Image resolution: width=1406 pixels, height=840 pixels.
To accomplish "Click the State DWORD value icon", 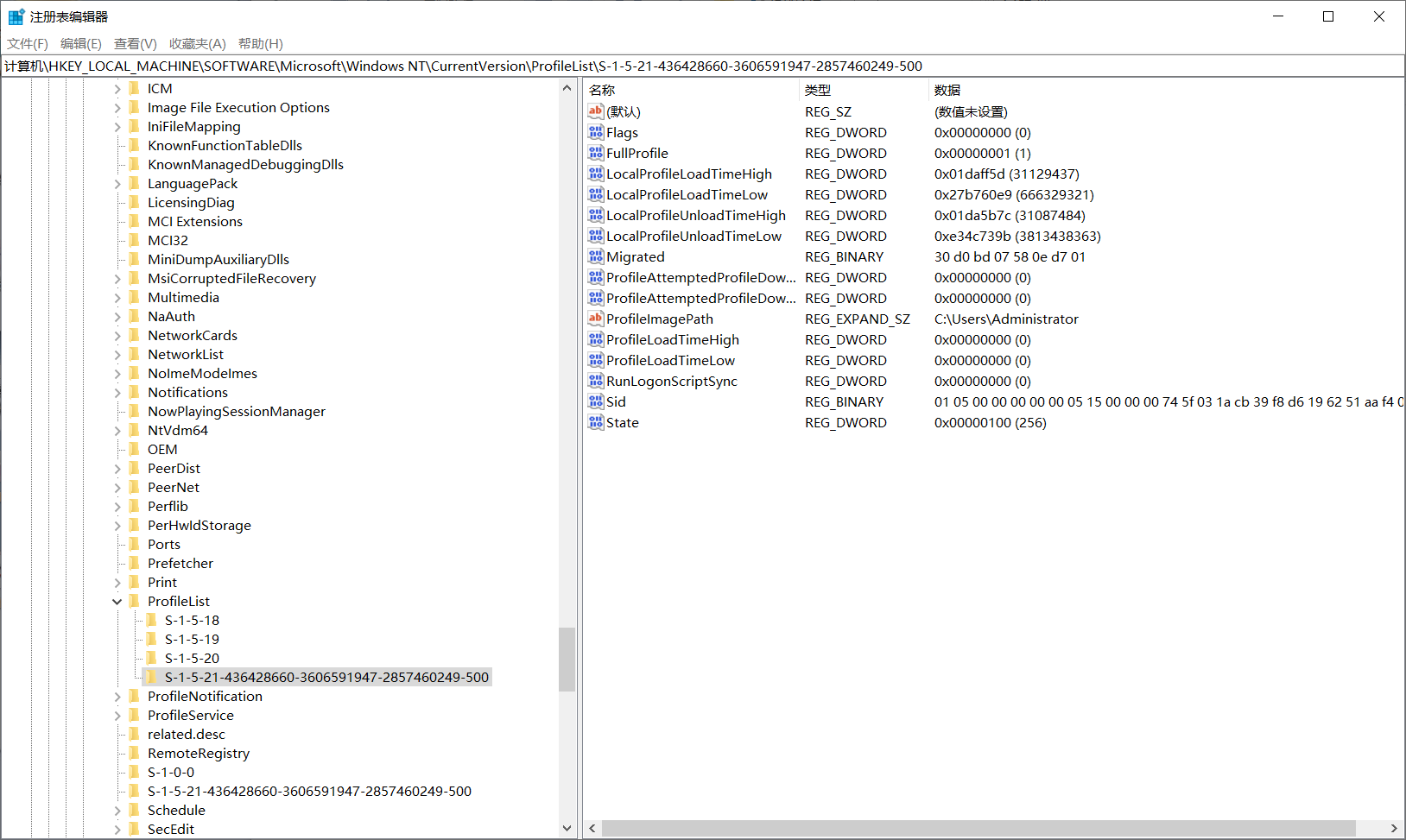I will (596, 422).
